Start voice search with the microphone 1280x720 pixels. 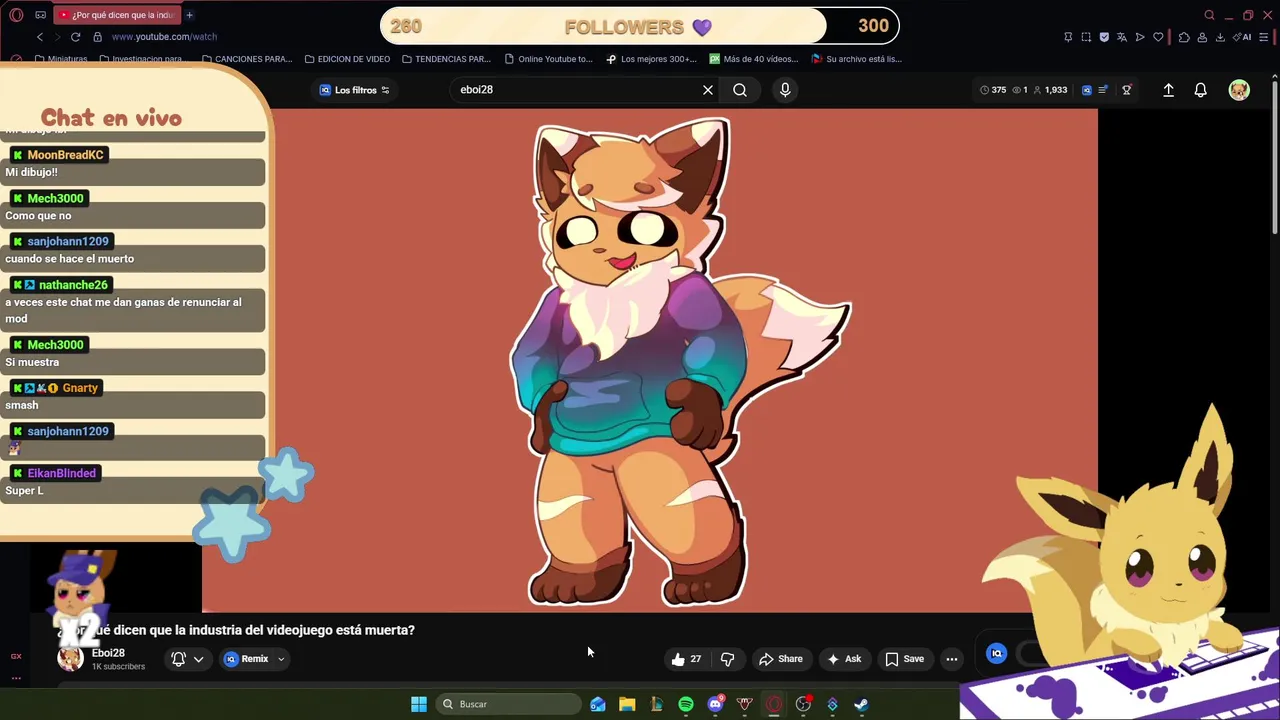tap(785, 90)
